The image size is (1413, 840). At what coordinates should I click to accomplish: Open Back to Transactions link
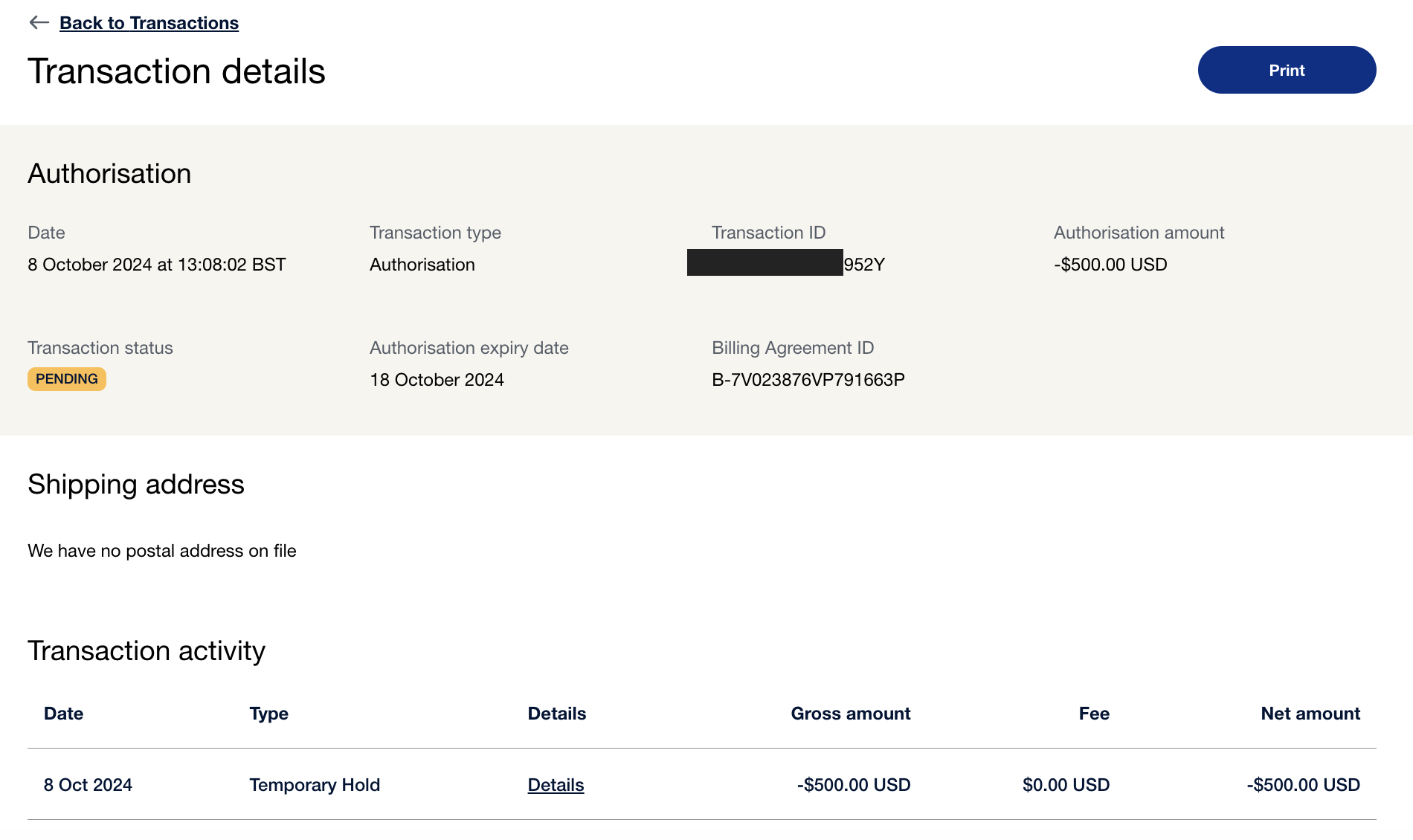pyautogui.click(x=149, y=23)
